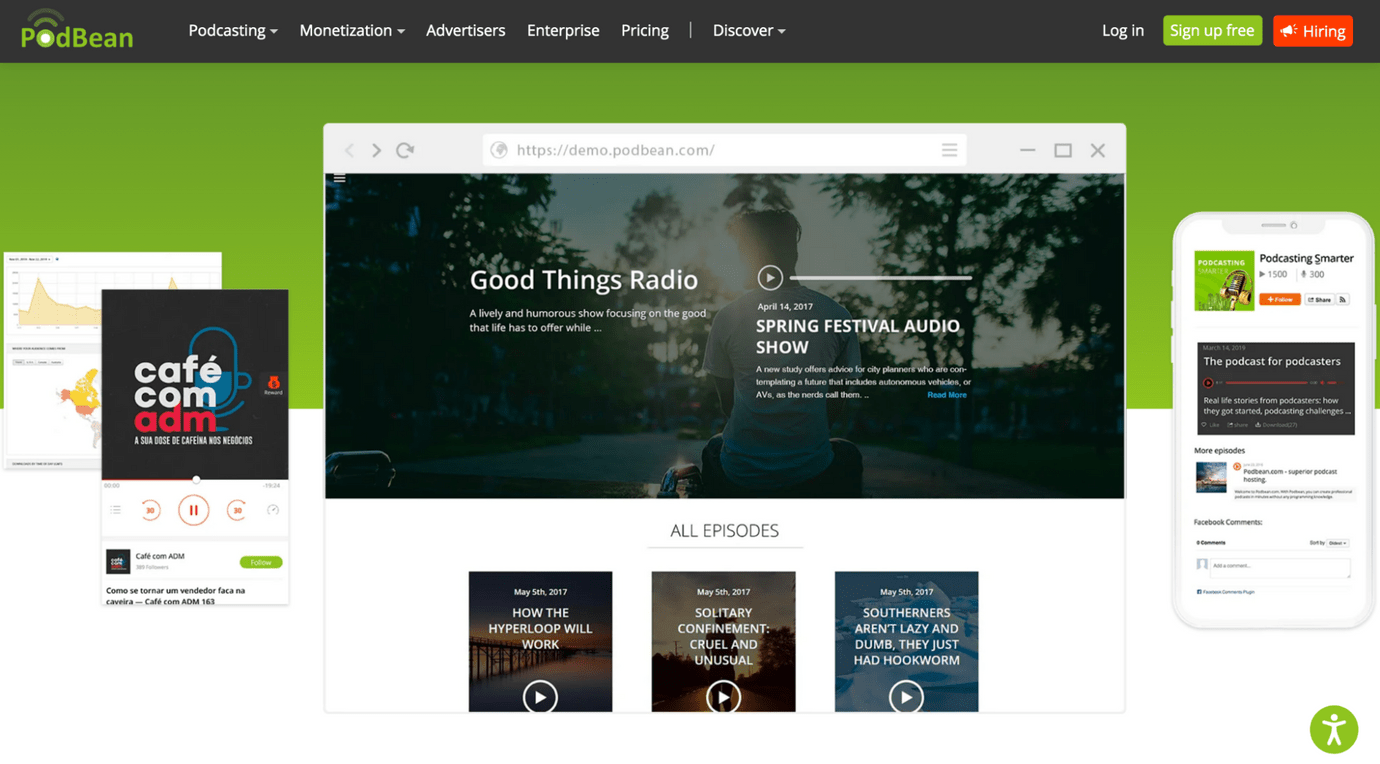Open the Facebook Comments Plugin link
Viewport: 1380px width, 764px height.
pos(1226,592)
